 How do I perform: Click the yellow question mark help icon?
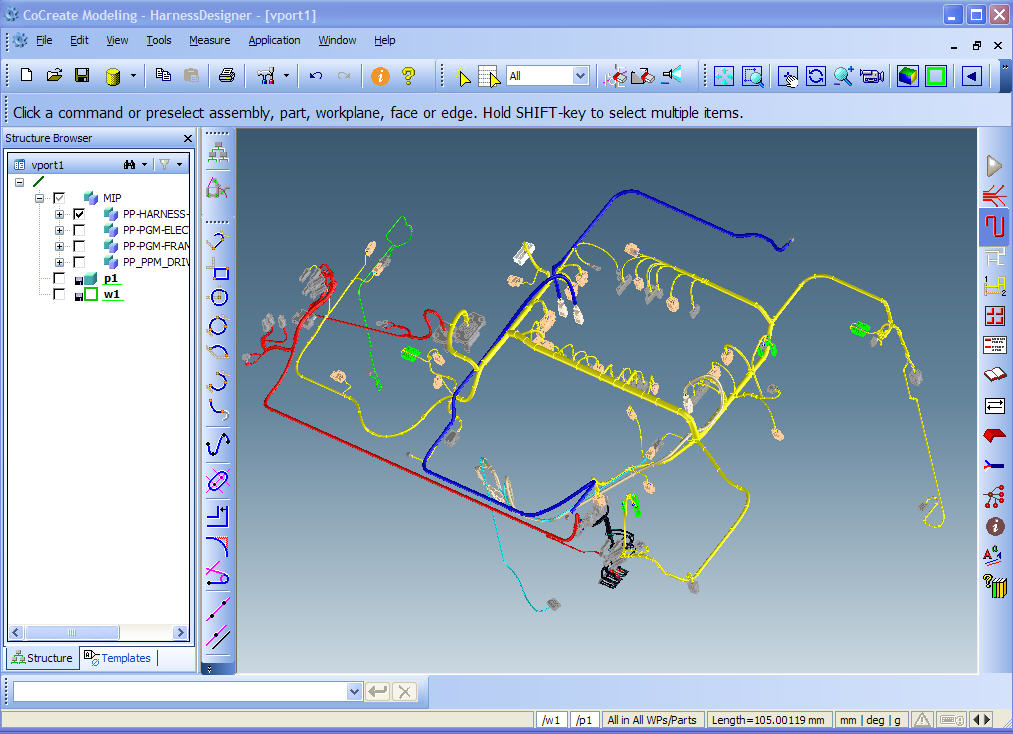tap(406, 75)
